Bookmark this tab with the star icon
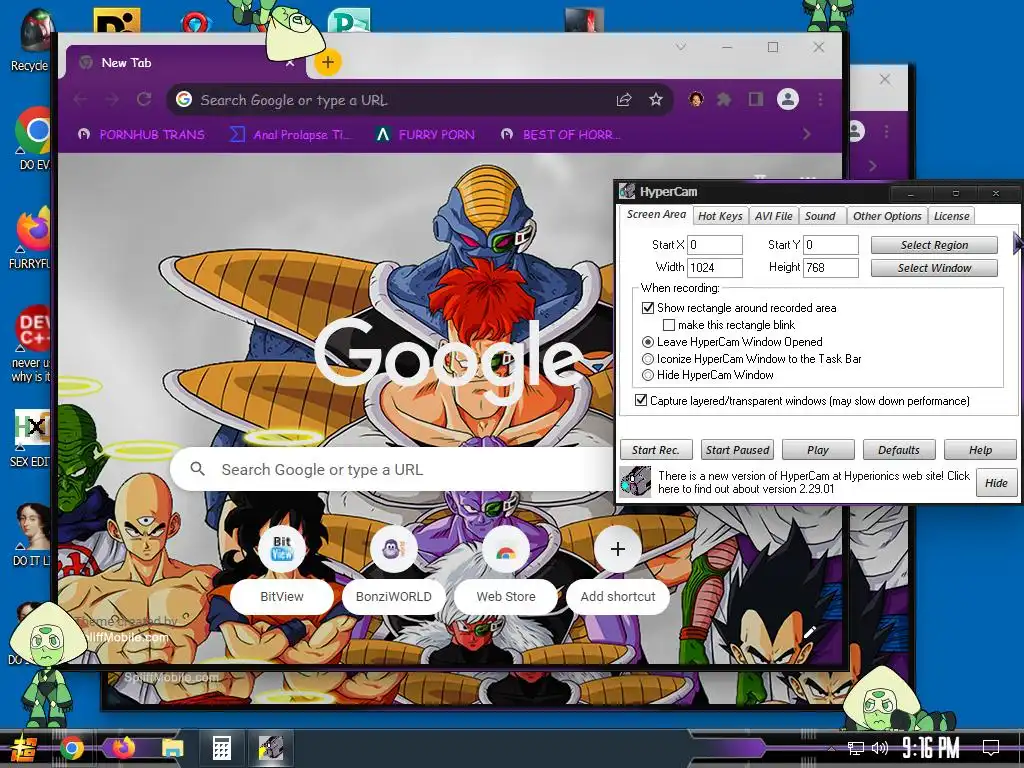 pyautogui.click(x=656, y=99)
